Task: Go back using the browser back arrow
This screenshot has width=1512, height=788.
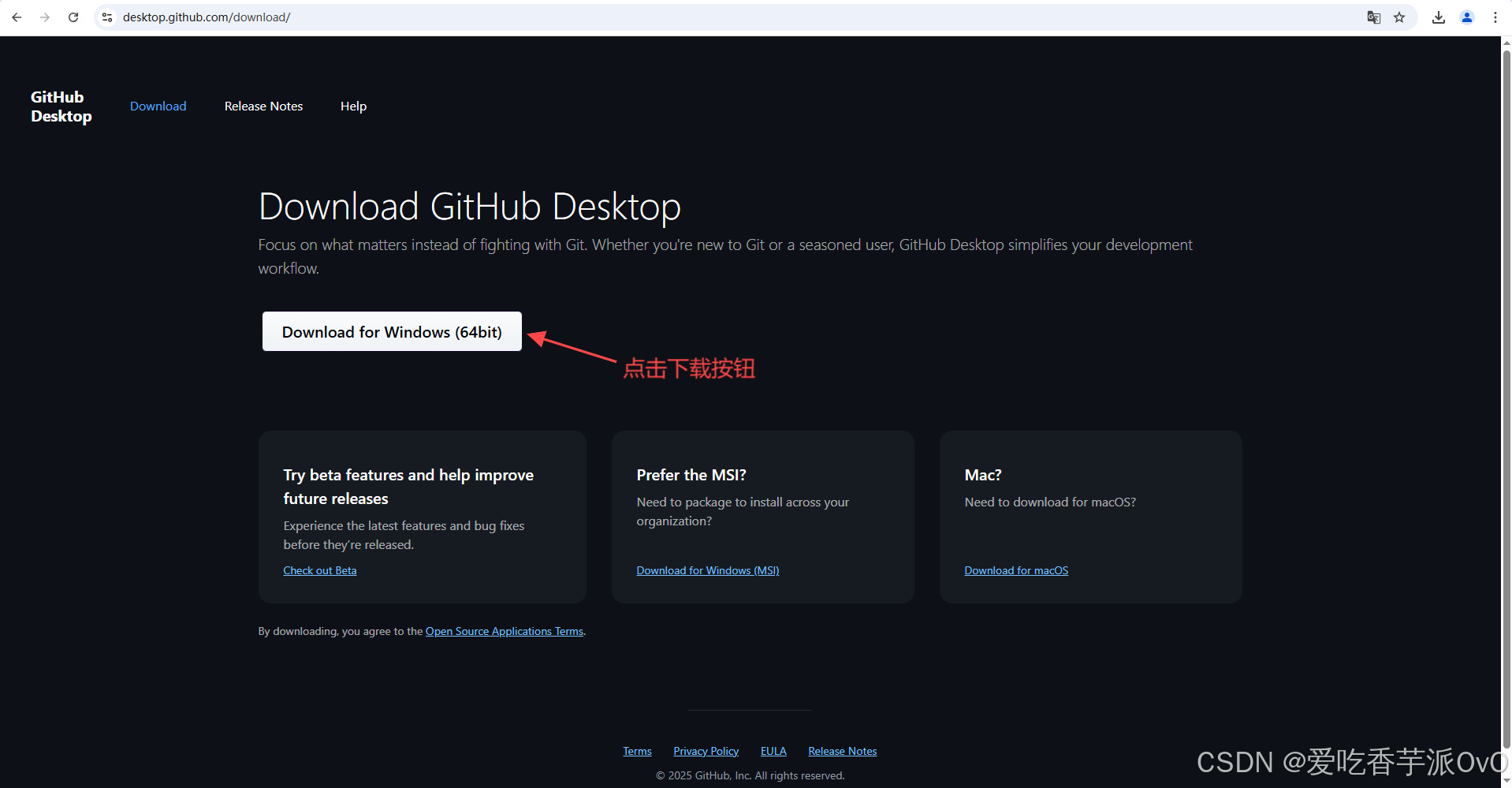Action: 17,17
